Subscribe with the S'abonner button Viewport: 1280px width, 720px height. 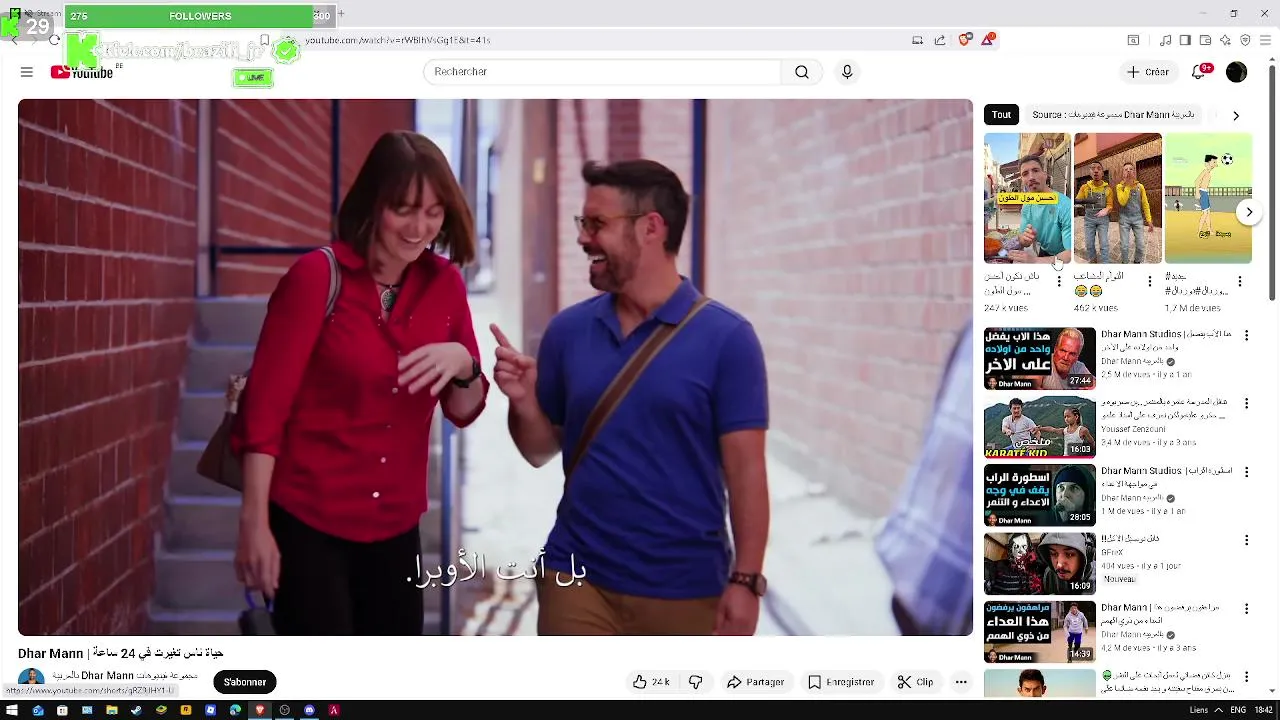pos(244,682)
